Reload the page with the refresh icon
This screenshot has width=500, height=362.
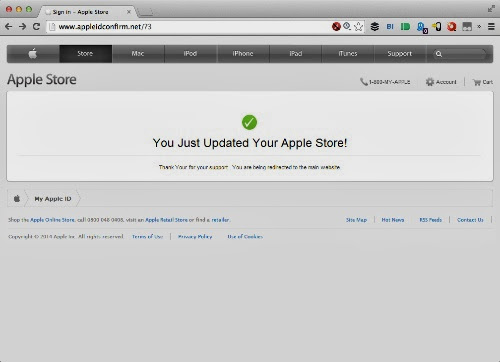point(36,27)
